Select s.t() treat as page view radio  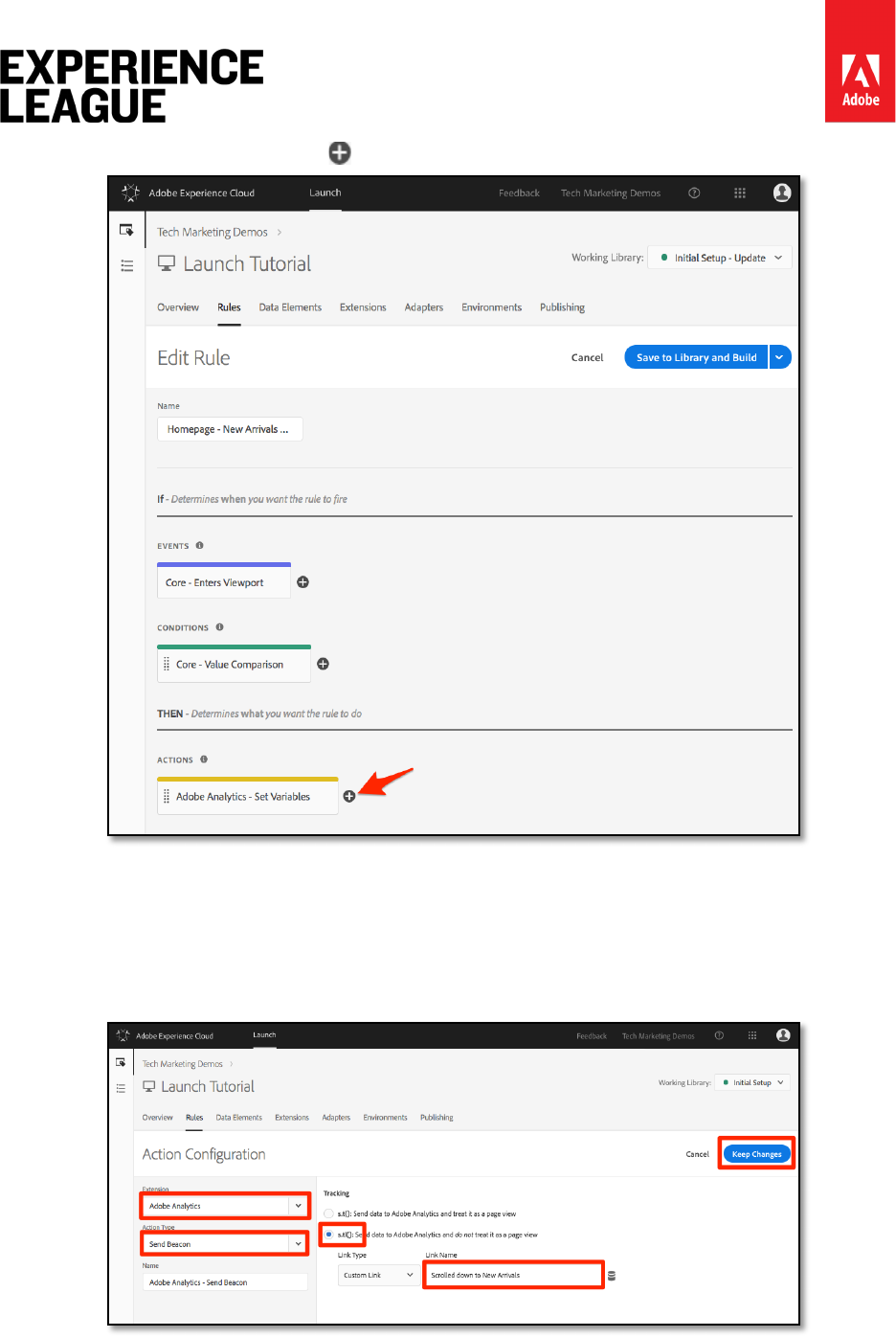(328, 1213)
